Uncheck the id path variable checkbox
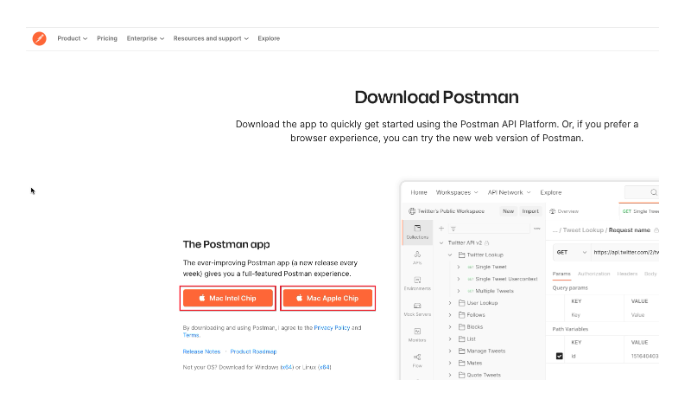The image size is (688, 407). (x=559, y=356)
